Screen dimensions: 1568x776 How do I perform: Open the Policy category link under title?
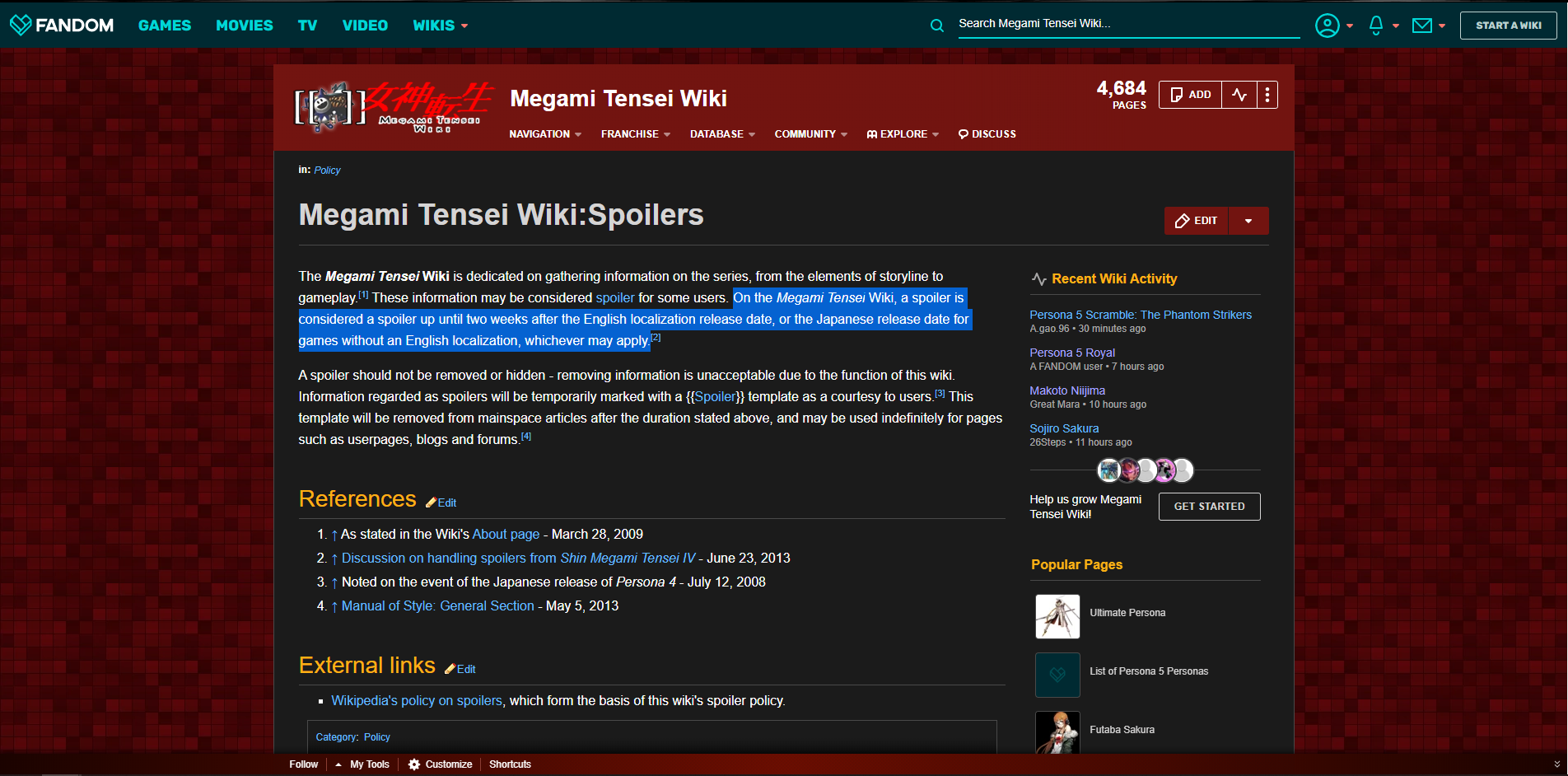[327, 171]
